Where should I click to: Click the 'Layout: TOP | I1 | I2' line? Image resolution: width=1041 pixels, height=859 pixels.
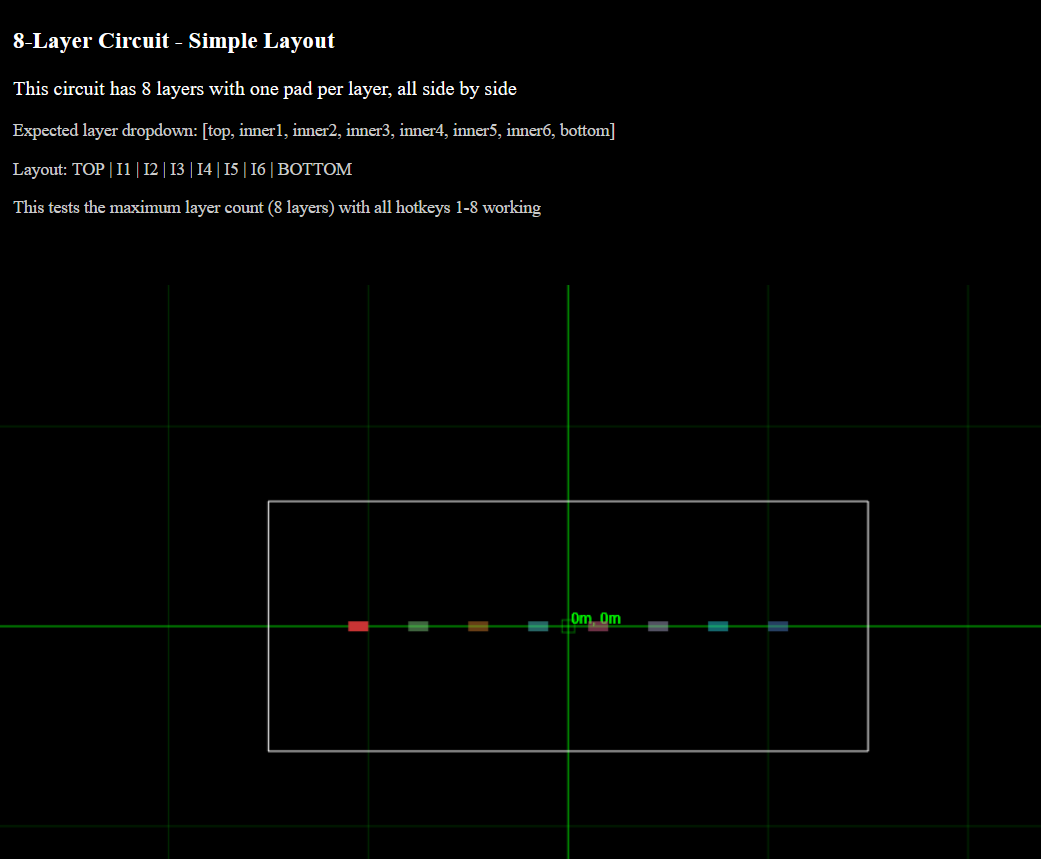[x=183, y=169]
